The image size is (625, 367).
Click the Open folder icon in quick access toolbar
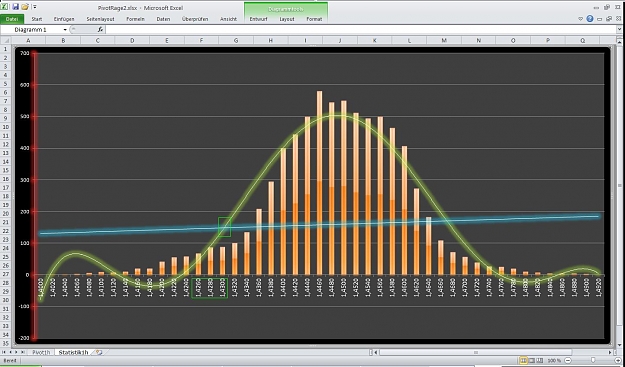[x=25, y=7]
